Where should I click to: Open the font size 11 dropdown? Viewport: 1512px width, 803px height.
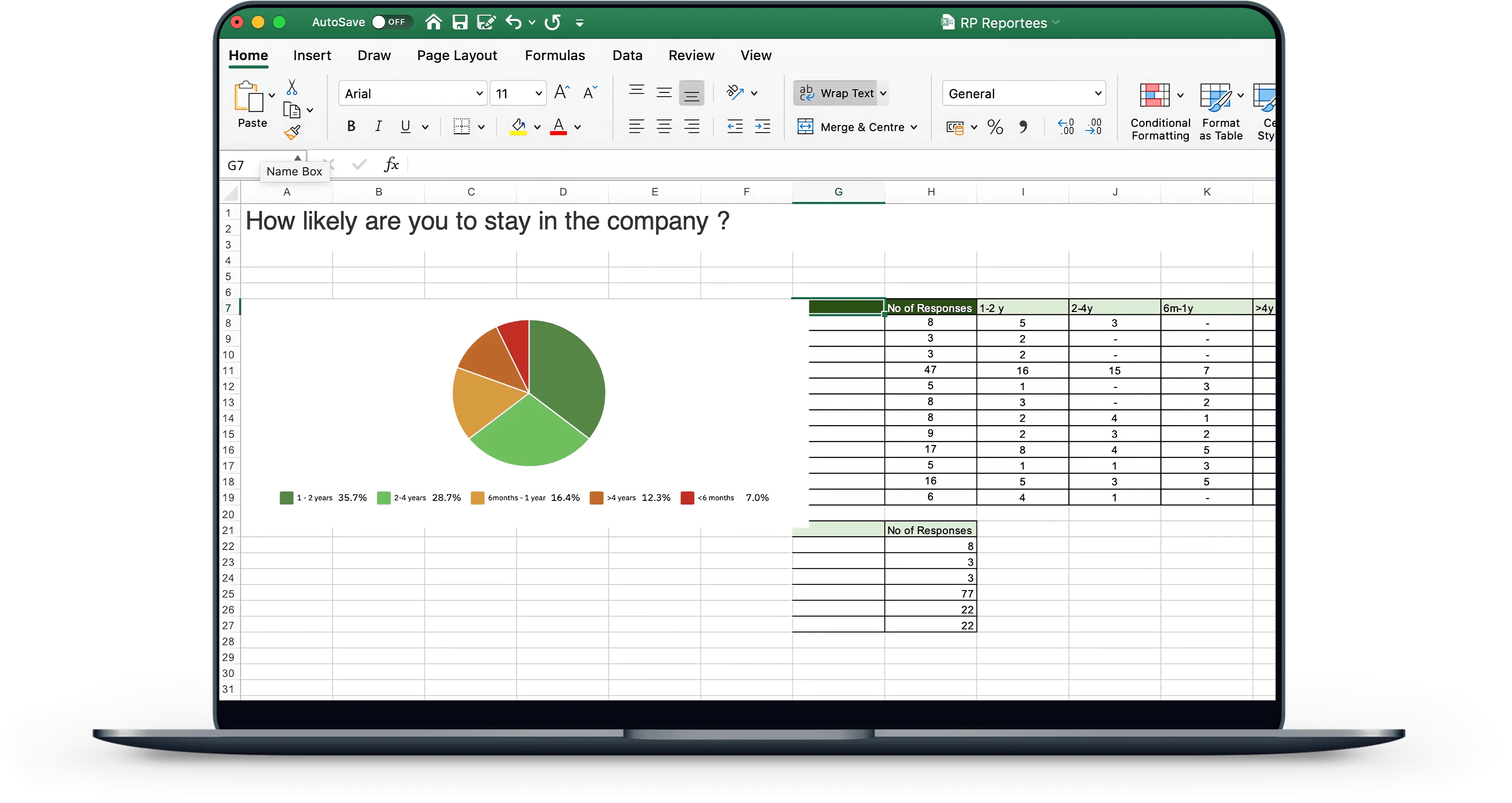[538, 93]
